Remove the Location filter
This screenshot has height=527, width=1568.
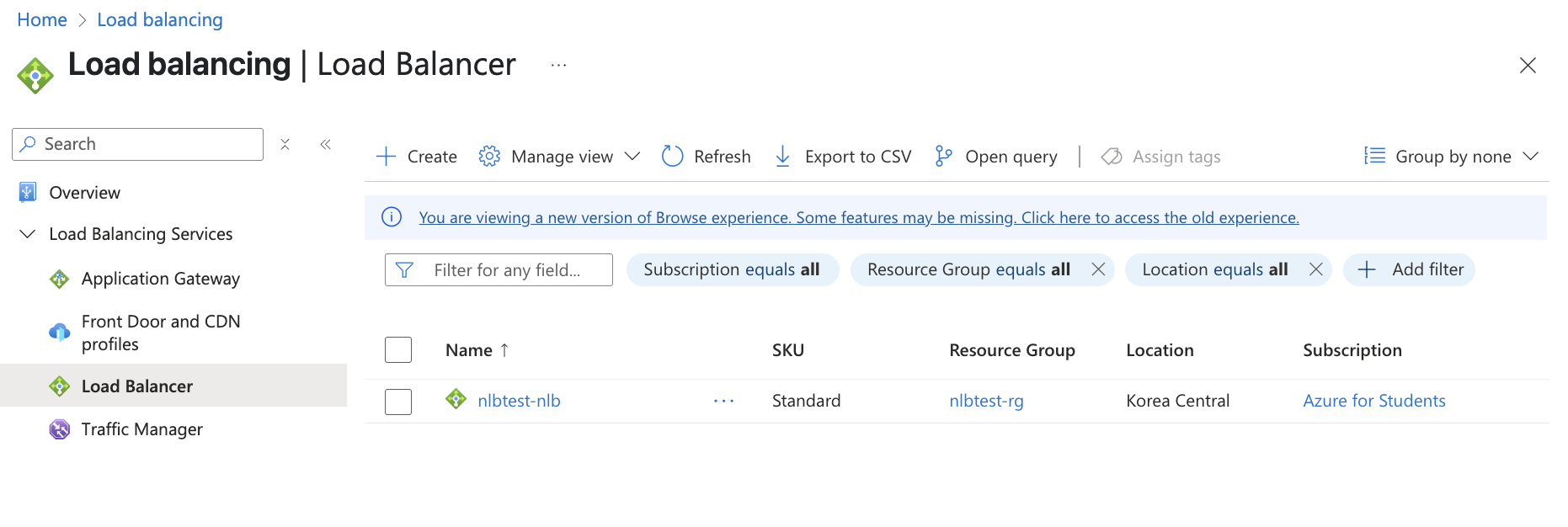[x=1316, y=269]
